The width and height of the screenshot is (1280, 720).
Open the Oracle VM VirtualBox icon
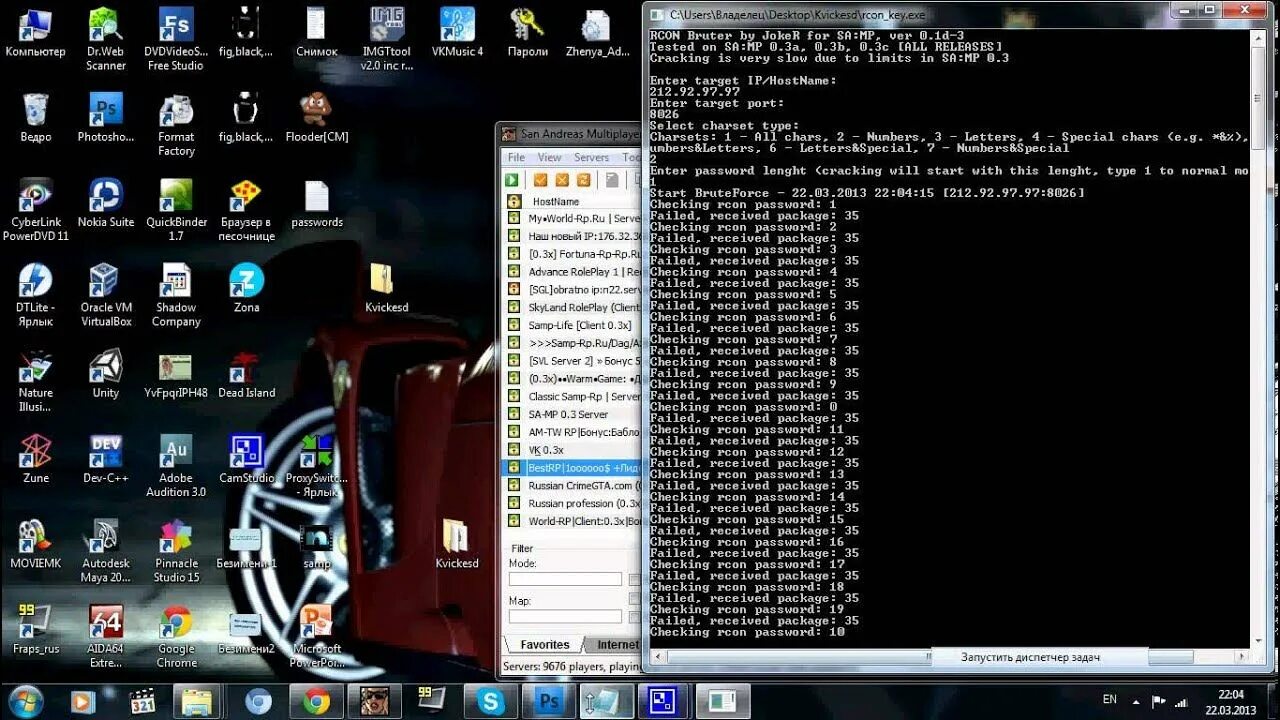click(x=105, y=295)
